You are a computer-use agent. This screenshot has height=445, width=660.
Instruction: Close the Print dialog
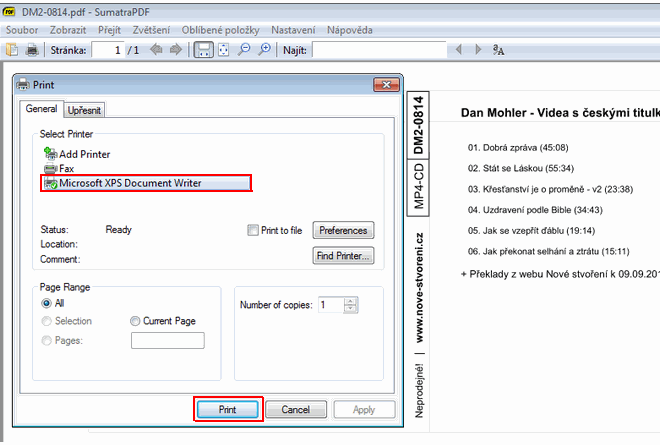[386, 85]
